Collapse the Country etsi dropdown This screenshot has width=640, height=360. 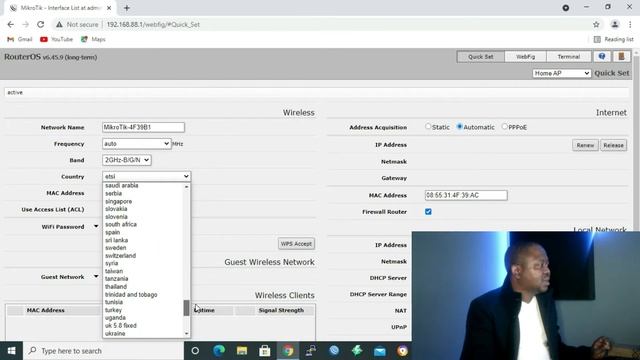pyautogui.click(x=147, y=176)
